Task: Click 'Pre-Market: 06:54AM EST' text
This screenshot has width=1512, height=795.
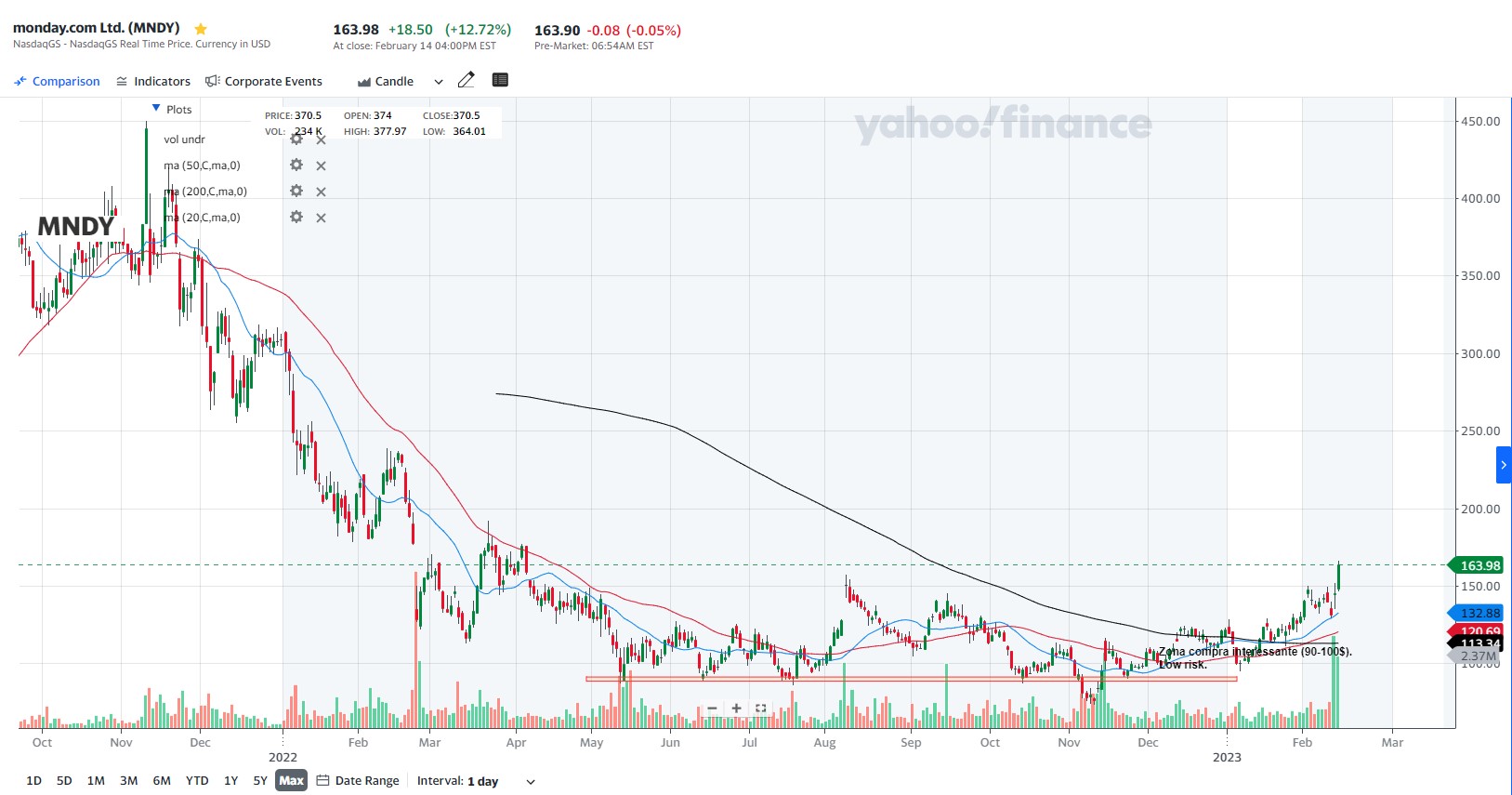Action: point(594,46)
